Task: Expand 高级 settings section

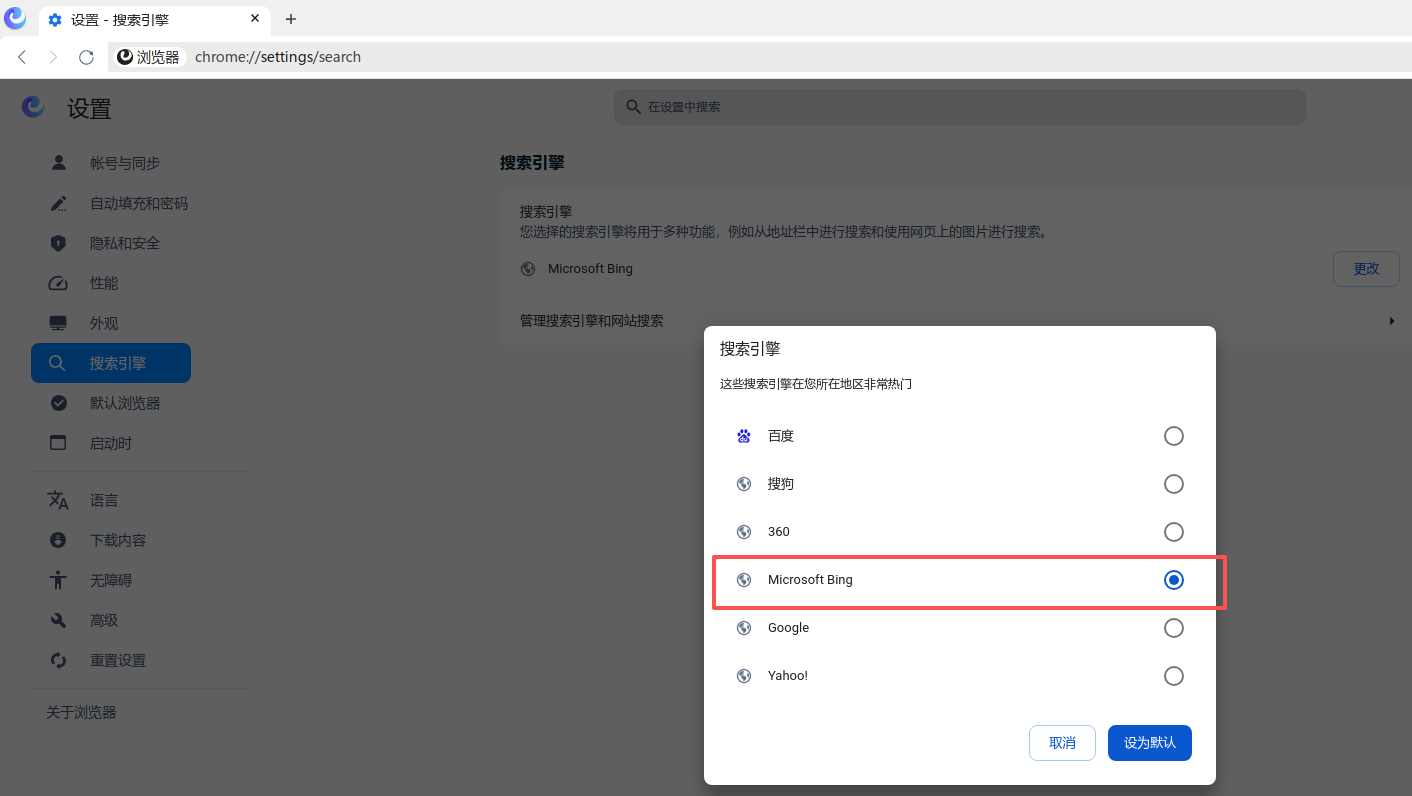Action: (104, 620)
